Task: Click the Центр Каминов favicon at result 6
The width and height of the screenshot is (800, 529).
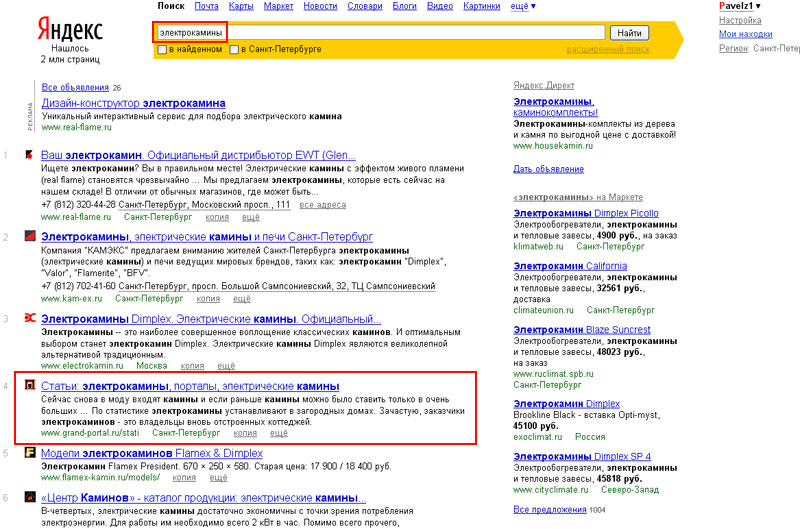Action: [30, 496]
